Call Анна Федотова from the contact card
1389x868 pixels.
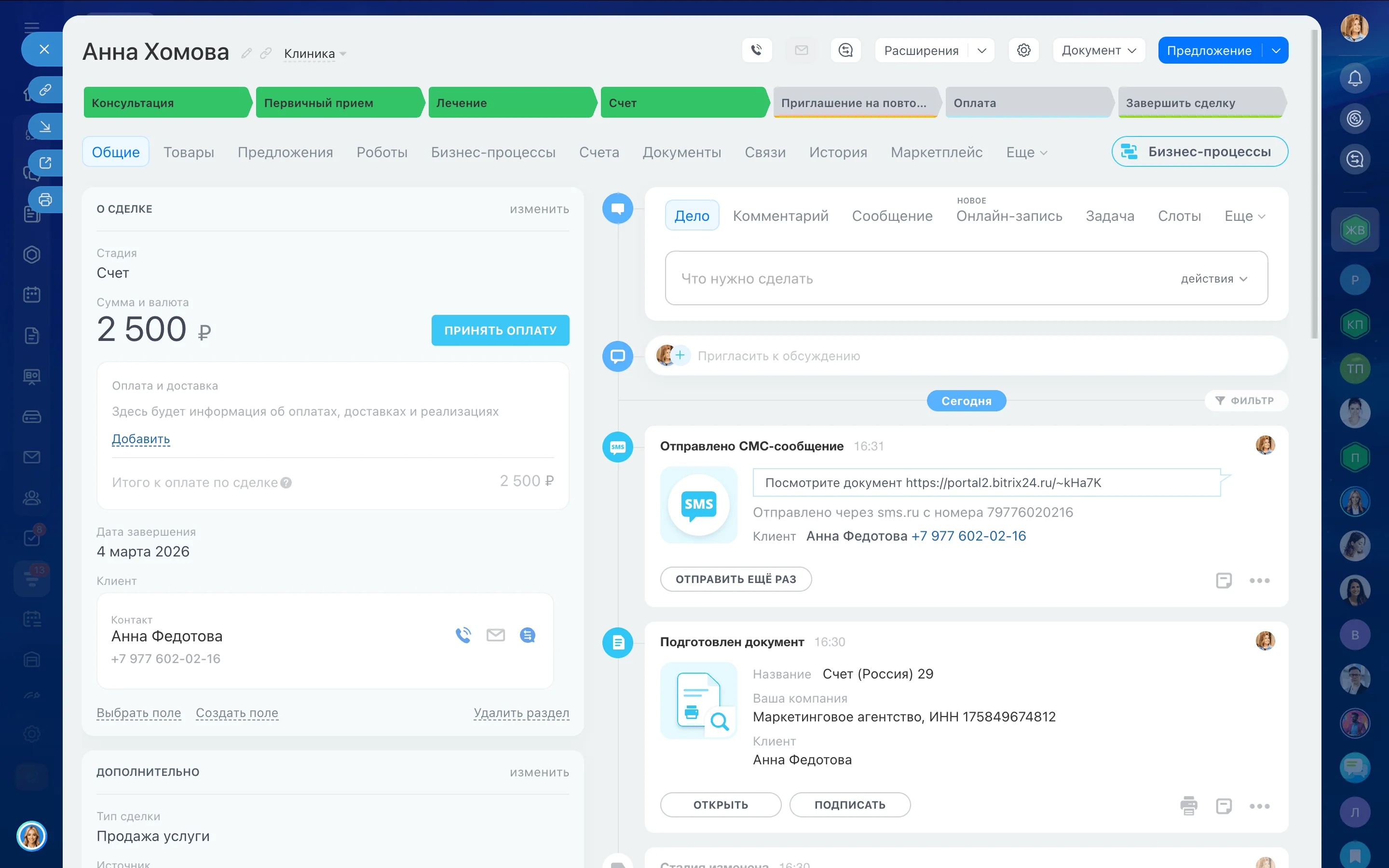pyautogui.click(x=463, y=635)
